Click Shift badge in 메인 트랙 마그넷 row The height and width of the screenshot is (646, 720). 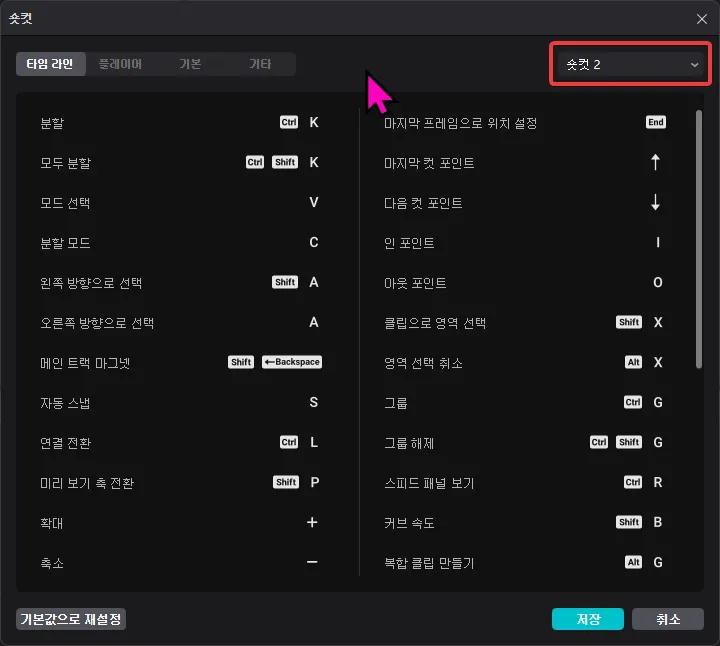pos(241,362)
